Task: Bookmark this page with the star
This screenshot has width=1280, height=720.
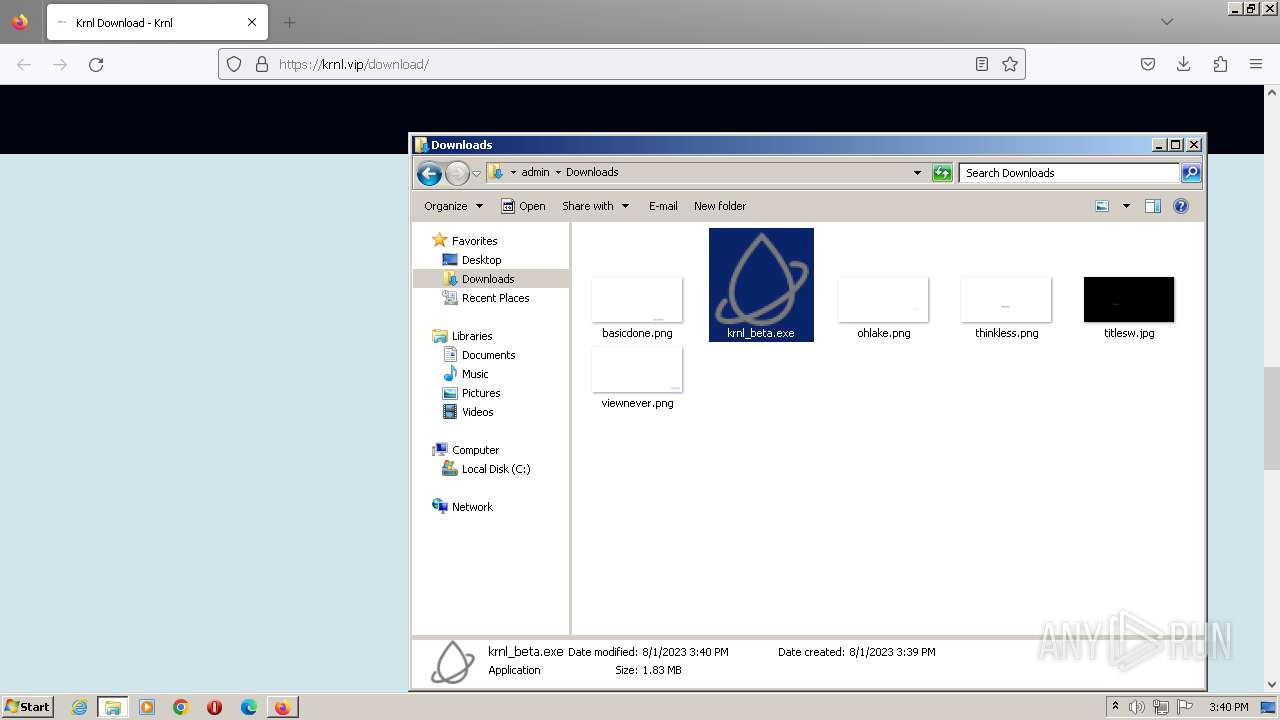Action: pos(1010,64)
